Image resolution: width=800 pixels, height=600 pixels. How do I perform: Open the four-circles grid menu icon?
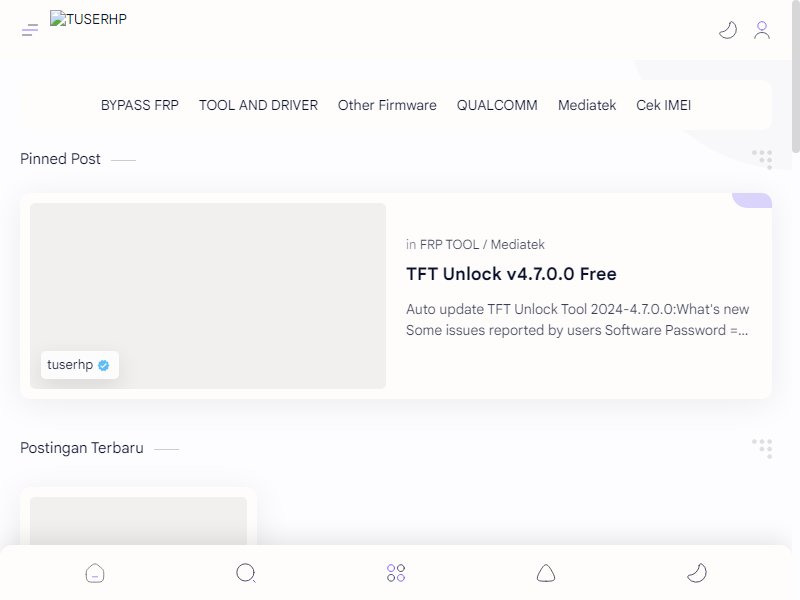click(396, 573)
